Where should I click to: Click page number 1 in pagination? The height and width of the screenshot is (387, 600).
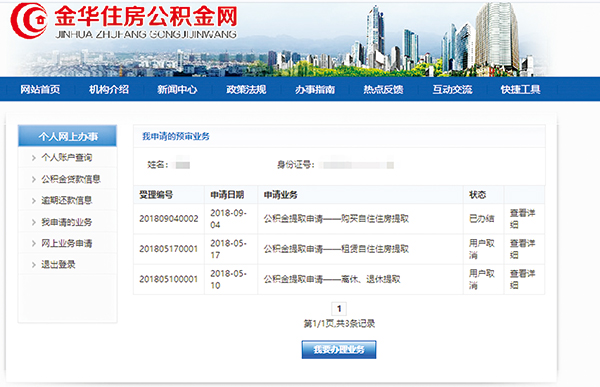339,309
